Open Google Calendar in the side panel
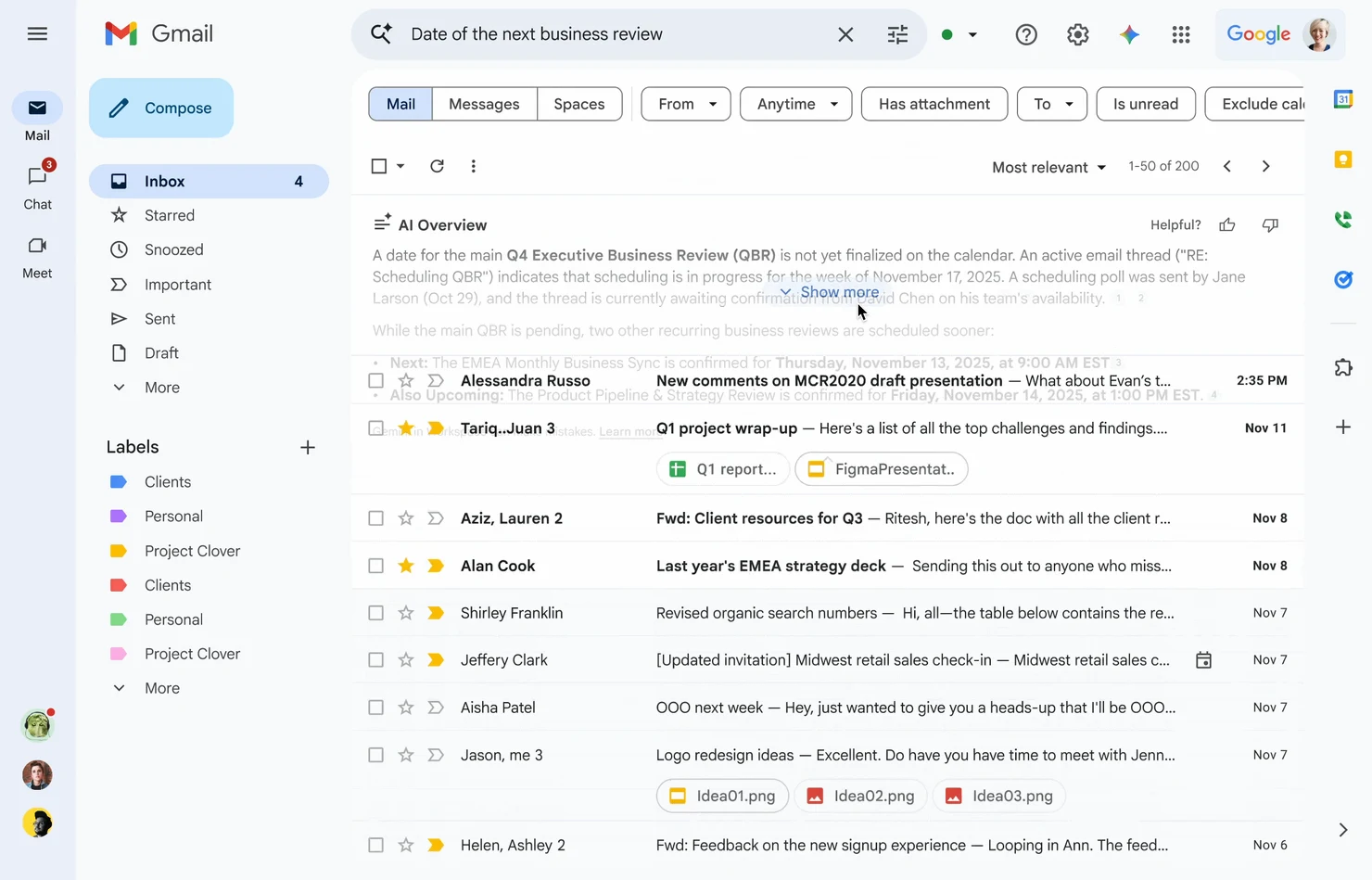Screen dimensions: 1372x880 pos(1343,99)
